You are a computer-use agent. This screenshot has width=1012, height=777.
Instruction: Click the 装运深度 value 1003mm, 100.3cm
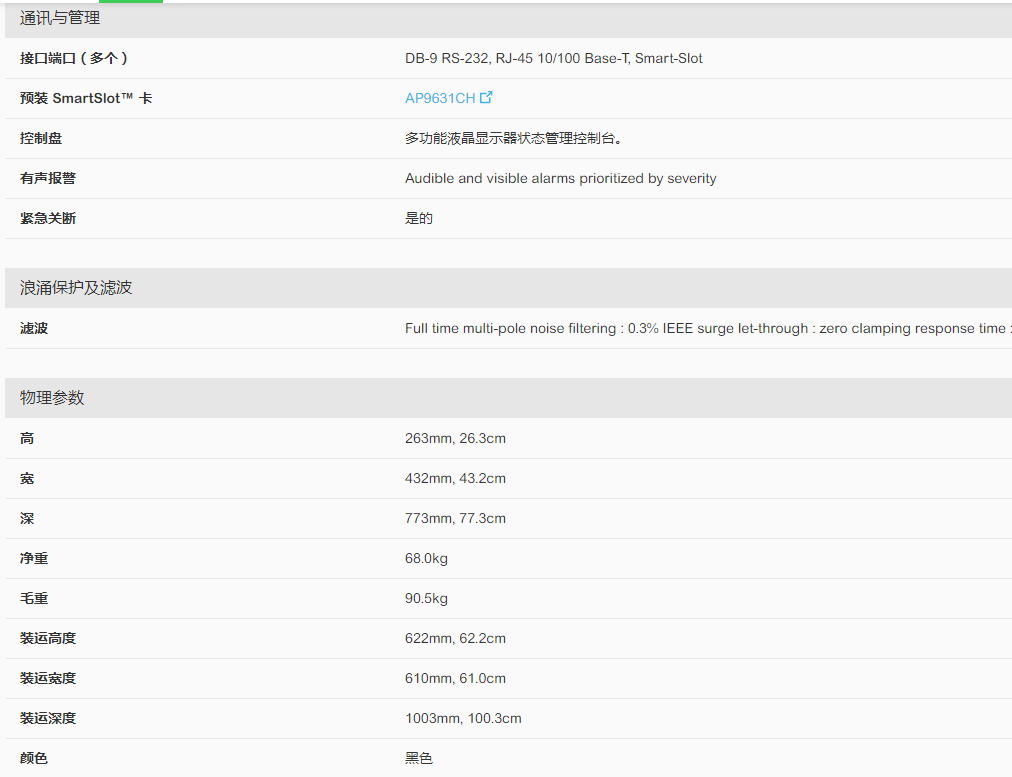(463, 718)
